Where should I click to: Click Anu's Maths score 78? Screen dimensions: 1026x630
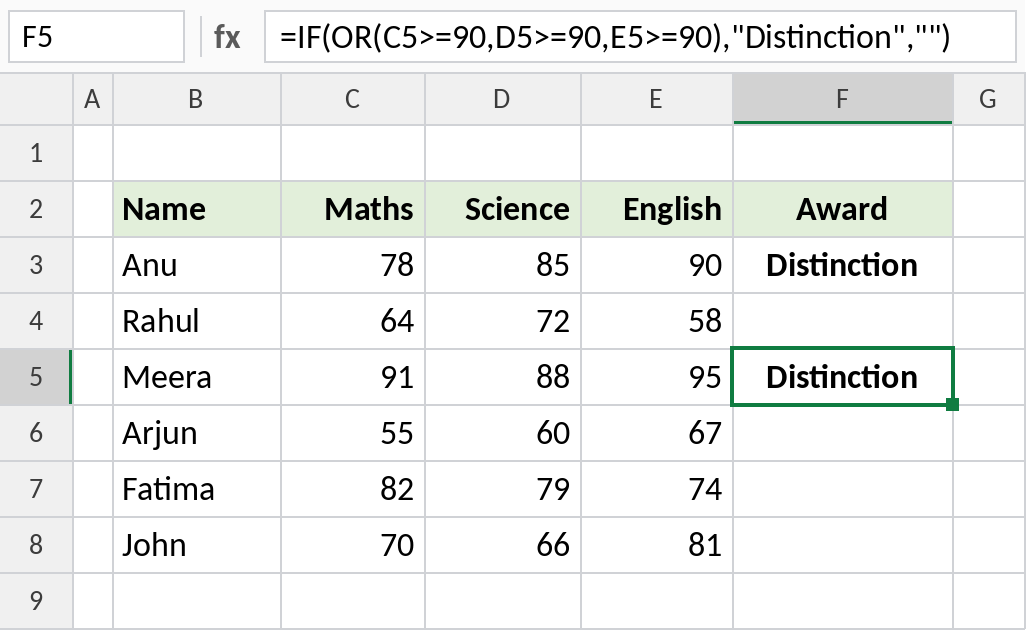353,265
